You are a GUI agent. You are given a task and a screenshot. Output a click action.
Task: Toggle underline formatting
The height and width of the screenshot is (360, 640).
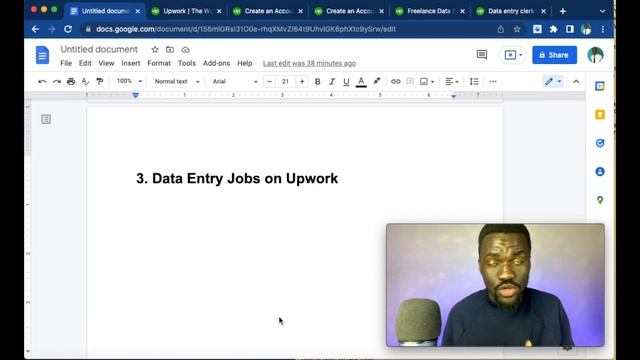tap(346, 82)
